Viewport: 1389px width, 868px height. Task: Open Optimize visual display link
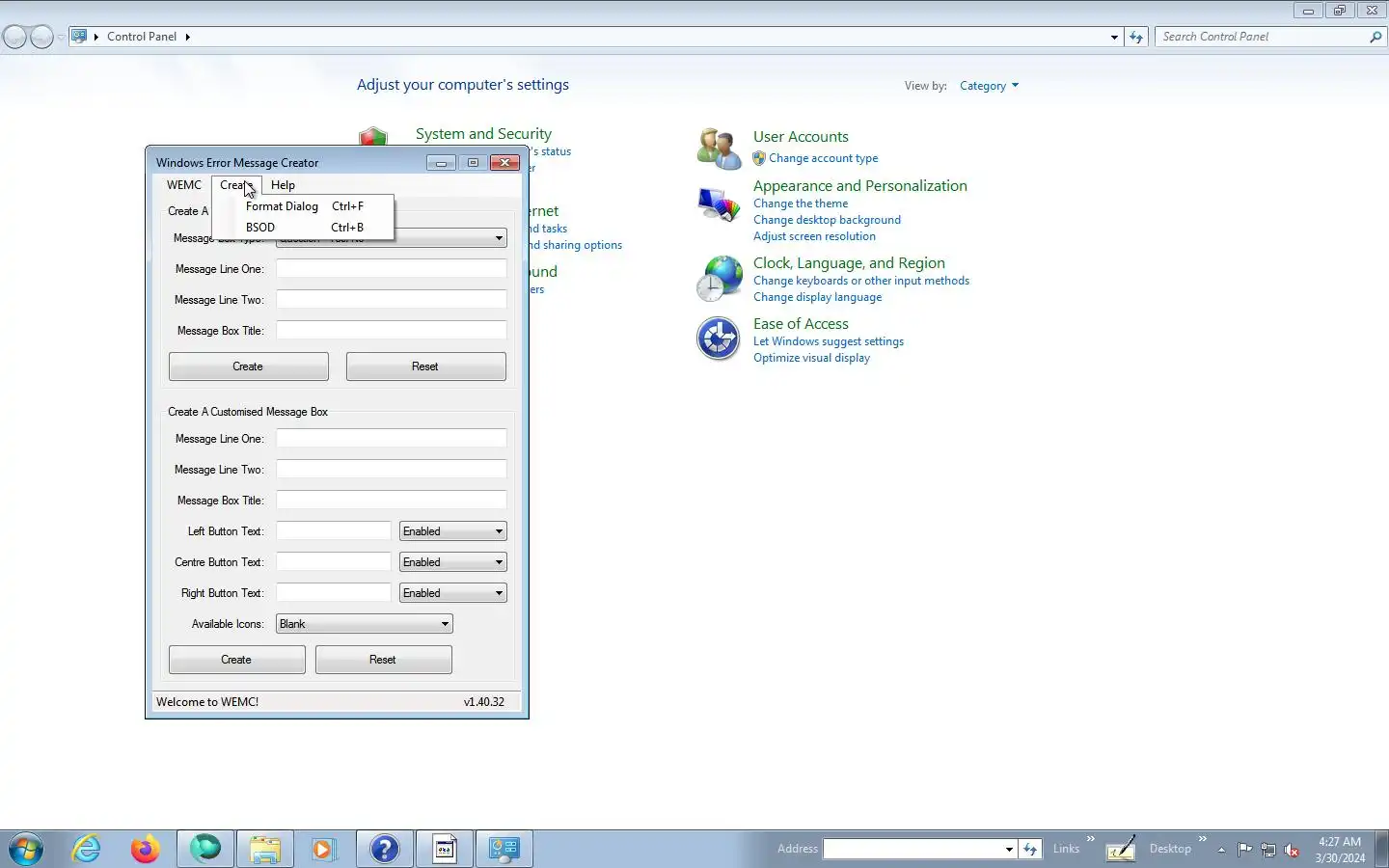tap(811, 358)
